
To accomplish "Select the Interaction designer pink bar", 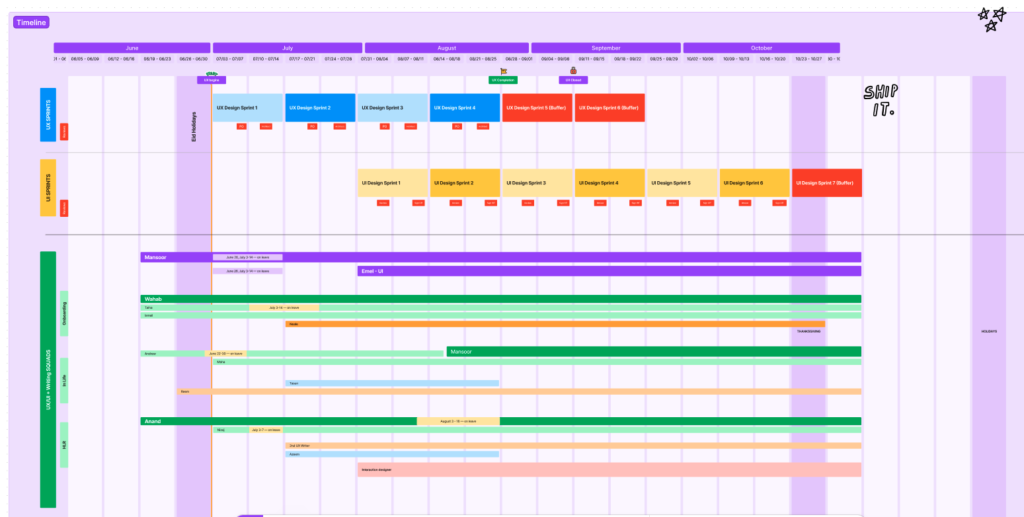I will [x=609, y=469].
